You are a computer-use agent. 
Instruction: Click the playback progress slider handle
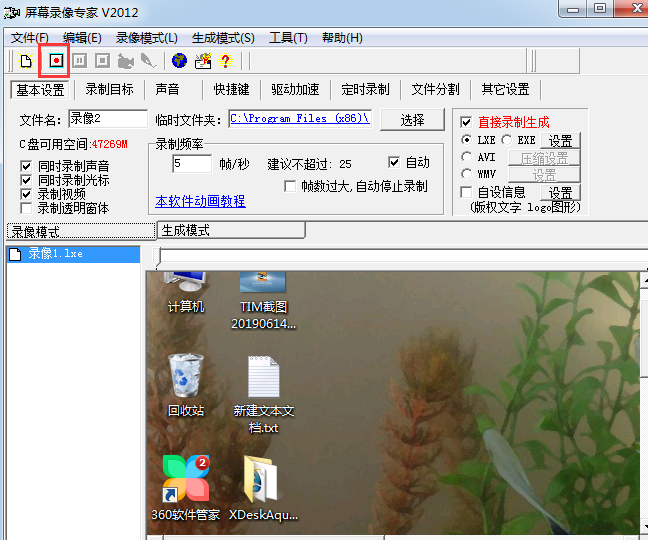(x=157, y=256)
